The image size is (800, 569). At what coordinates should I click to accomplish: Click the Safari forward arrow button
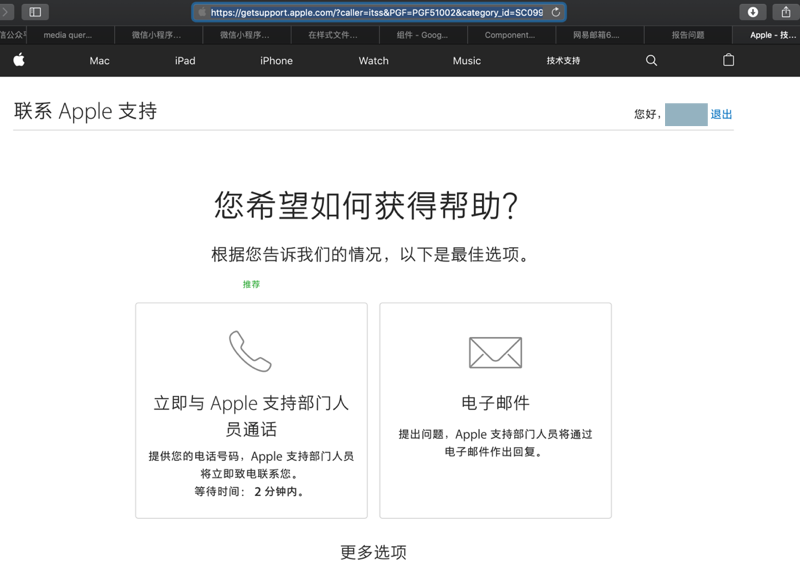(6, 12)
